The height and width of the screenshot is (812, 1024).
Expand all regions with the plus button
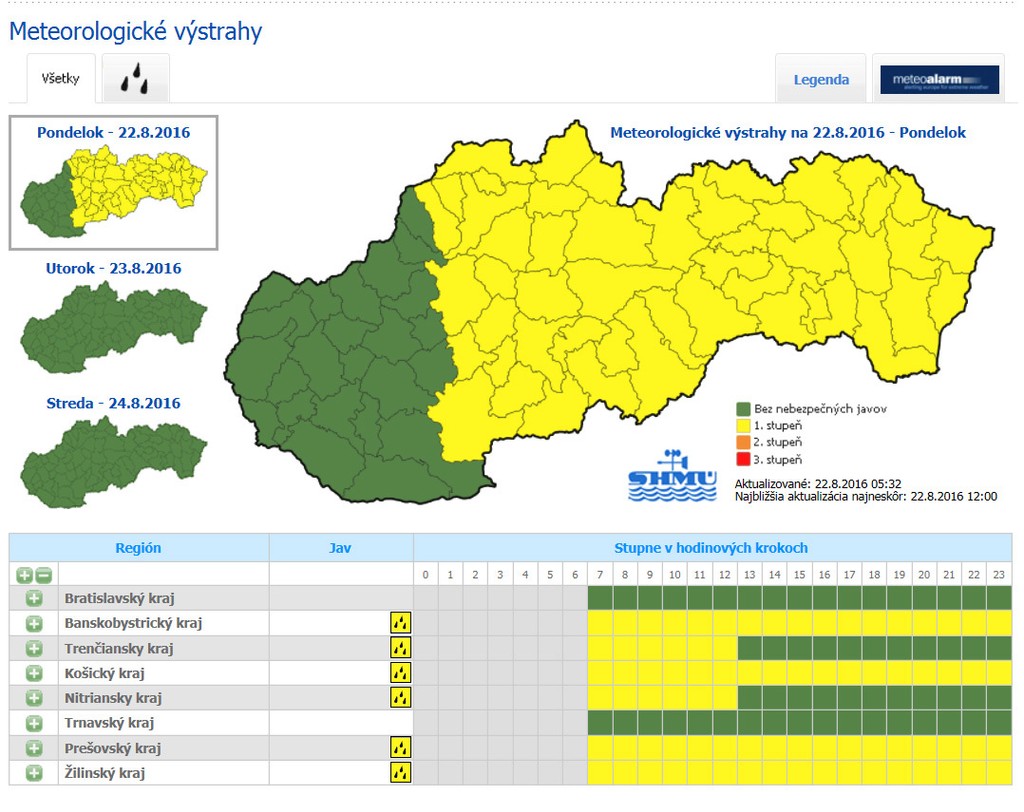click(x=25, y=575)
